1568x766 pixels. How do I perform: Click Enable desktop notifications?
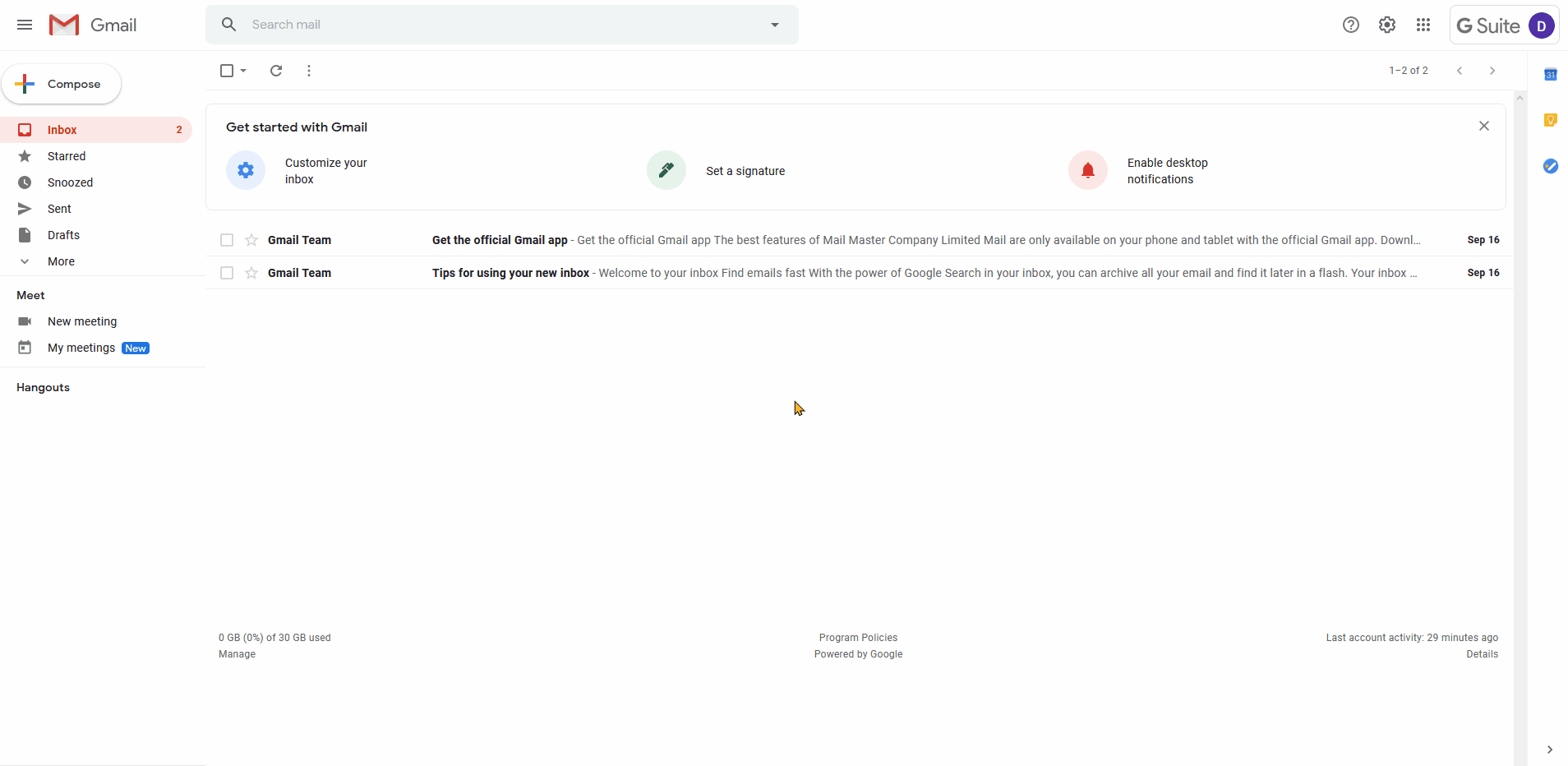[1168, 171]
